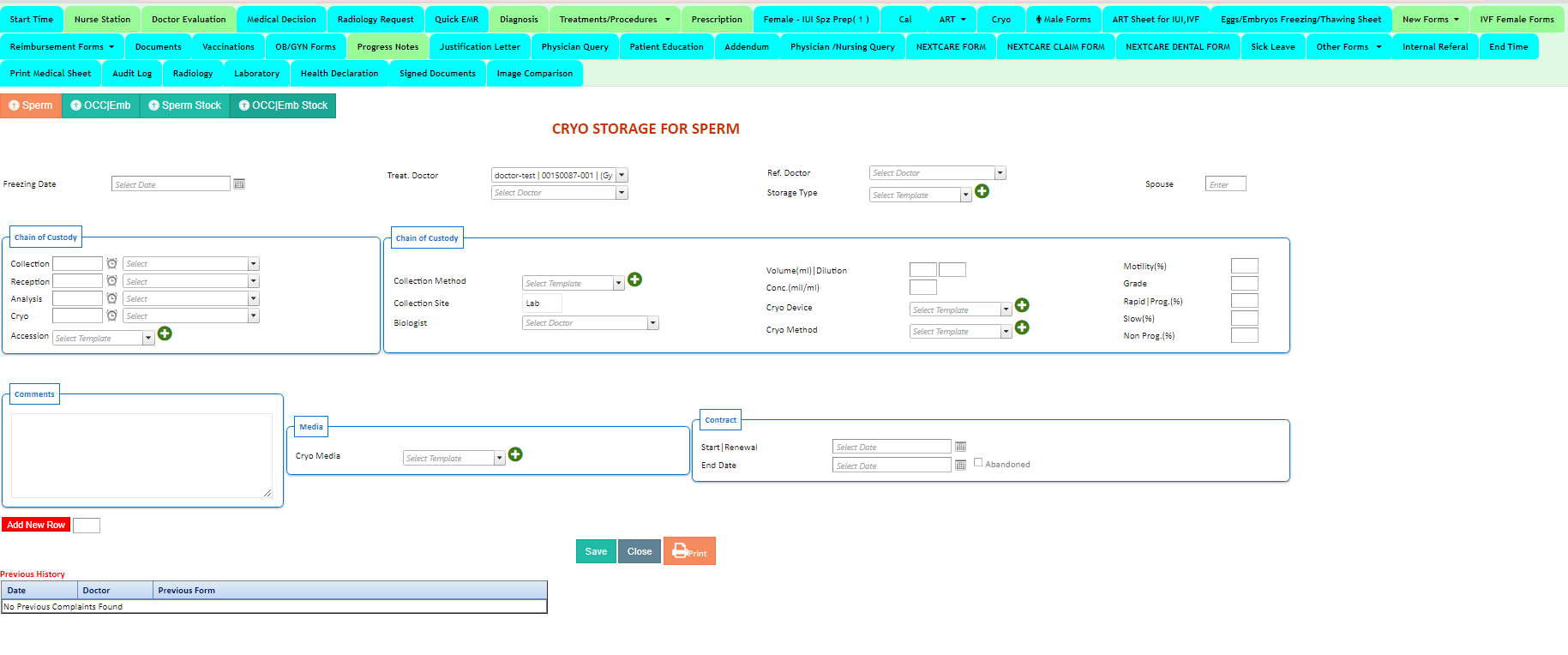Click the Spouse input field
The height and width of the screenshot is (655, 1568).
pyautogui.click(x=1226, y=184)
